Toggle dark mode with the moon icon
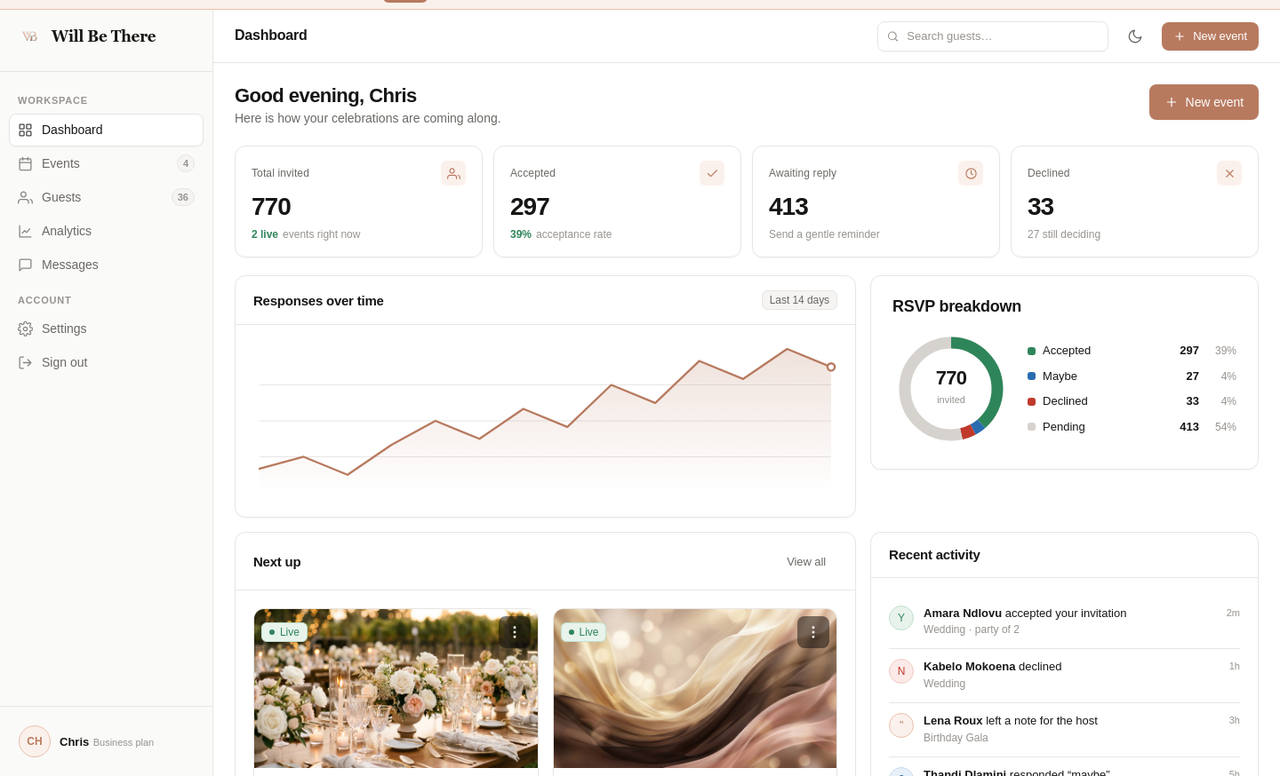 (x=1135, y=36)
